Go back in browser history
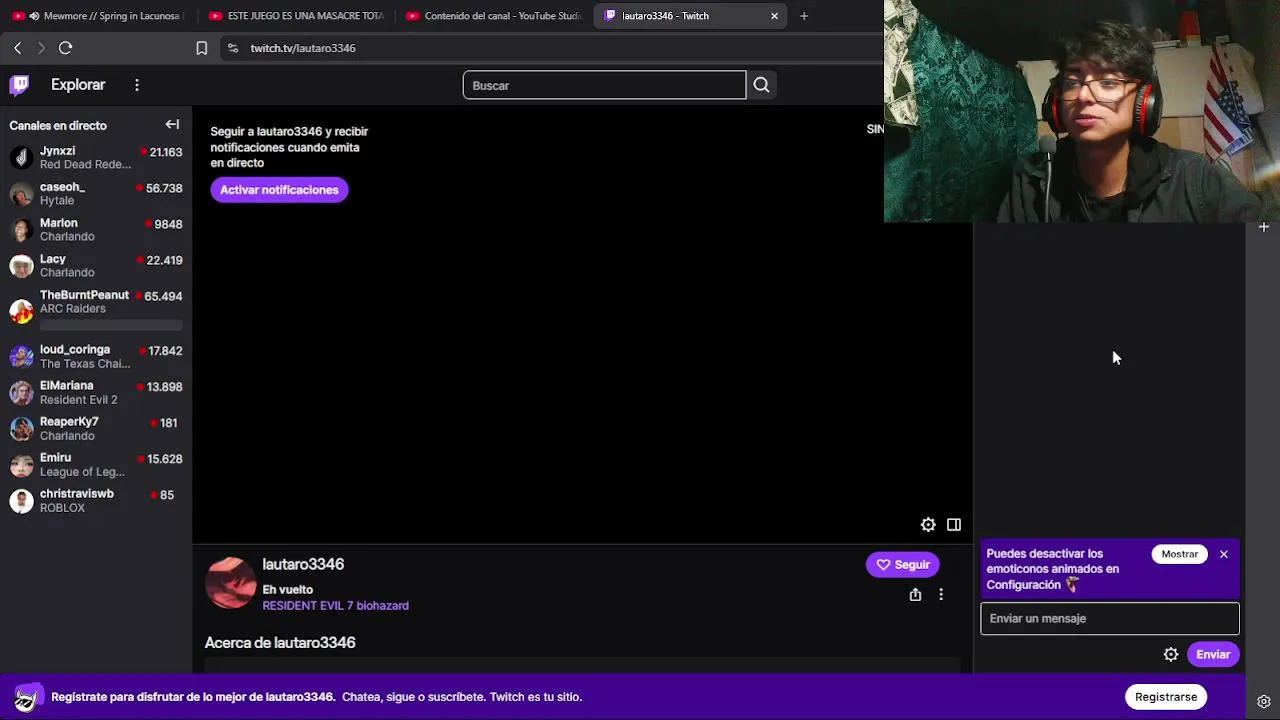1280x720 pixels. coord(17,48)
